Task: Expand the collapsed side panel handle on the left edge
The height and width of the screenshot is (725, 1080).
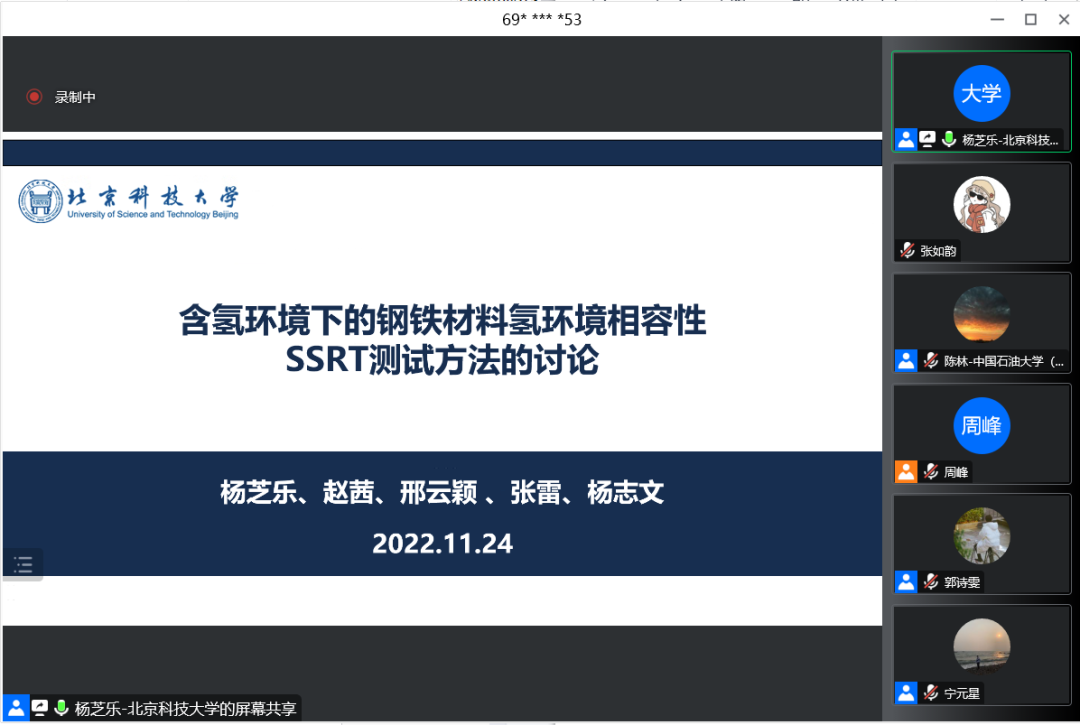Action: pos(21,564)
